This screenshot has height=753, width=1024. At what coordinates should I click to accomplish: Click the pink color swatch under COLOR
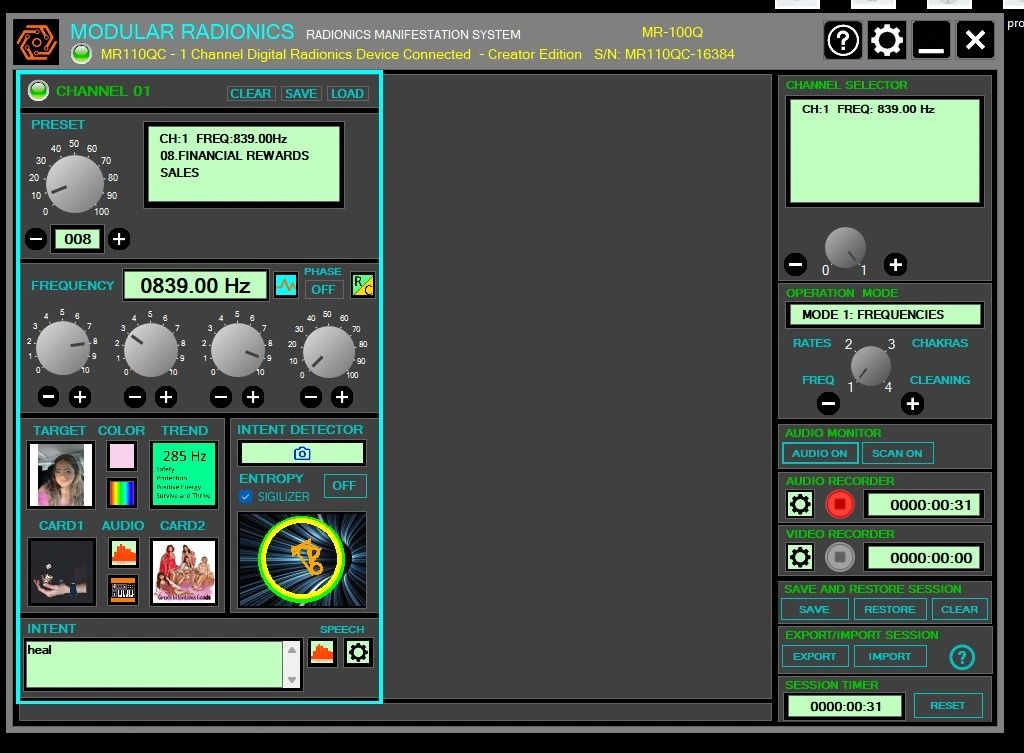[121, 455]
